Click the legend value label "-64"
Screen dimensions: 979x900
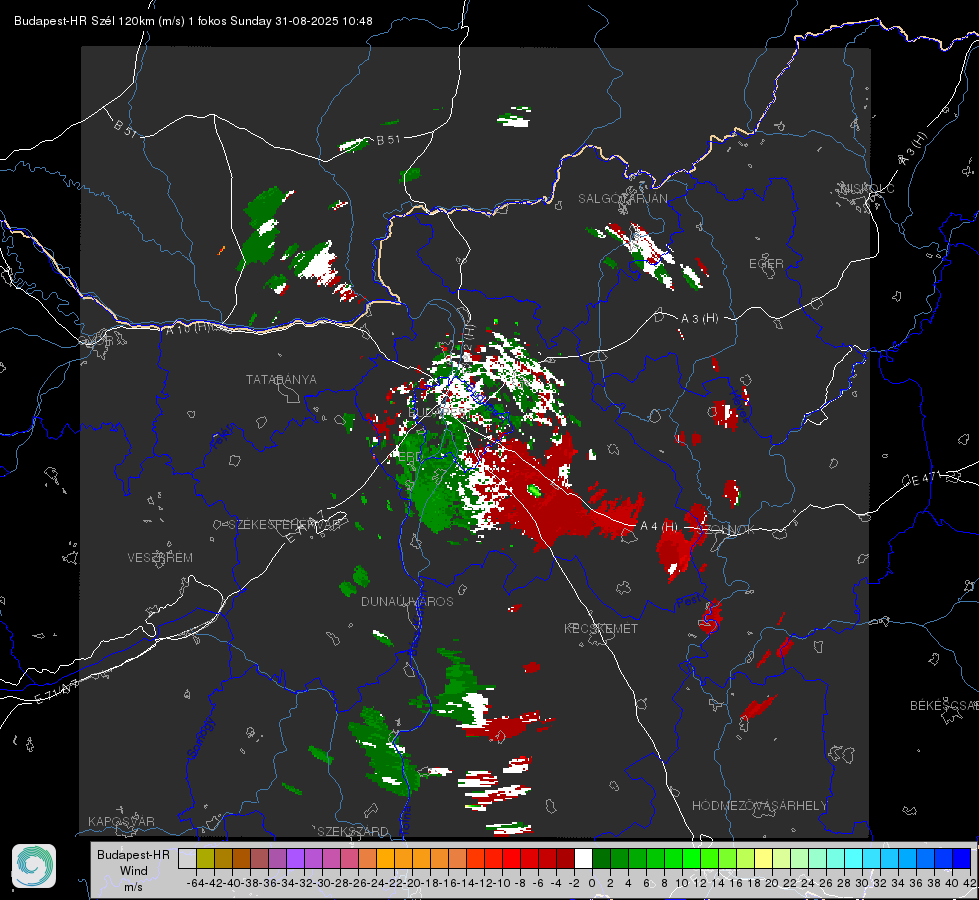[195, 883]
